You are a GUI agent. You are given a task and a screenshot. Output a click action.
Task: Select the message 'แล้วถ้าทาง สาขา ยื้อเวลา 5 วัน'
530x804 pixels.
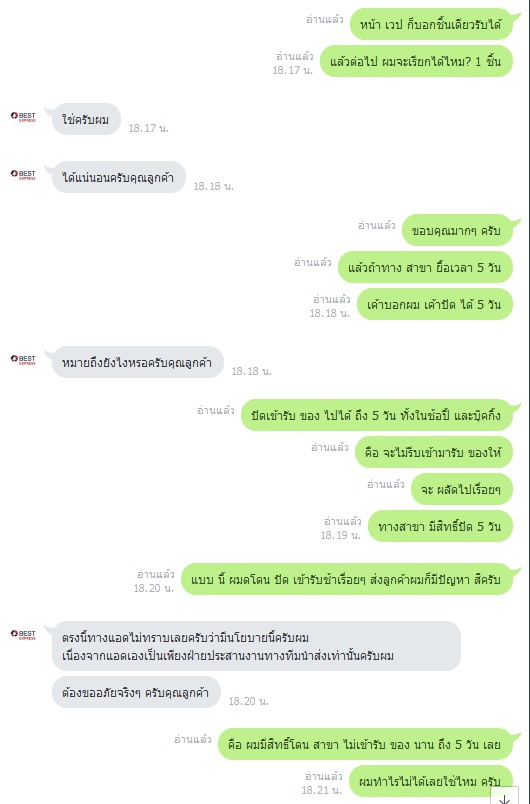[425, 267]
